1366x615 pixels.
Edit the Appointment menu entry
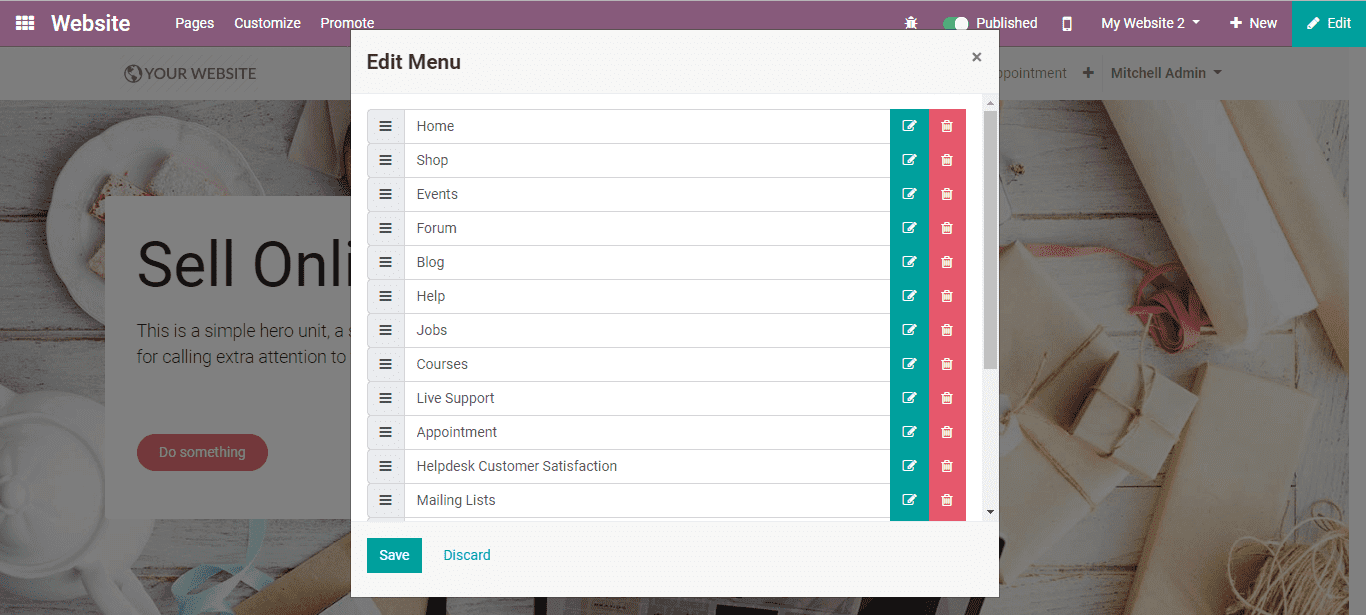(909, 432)
